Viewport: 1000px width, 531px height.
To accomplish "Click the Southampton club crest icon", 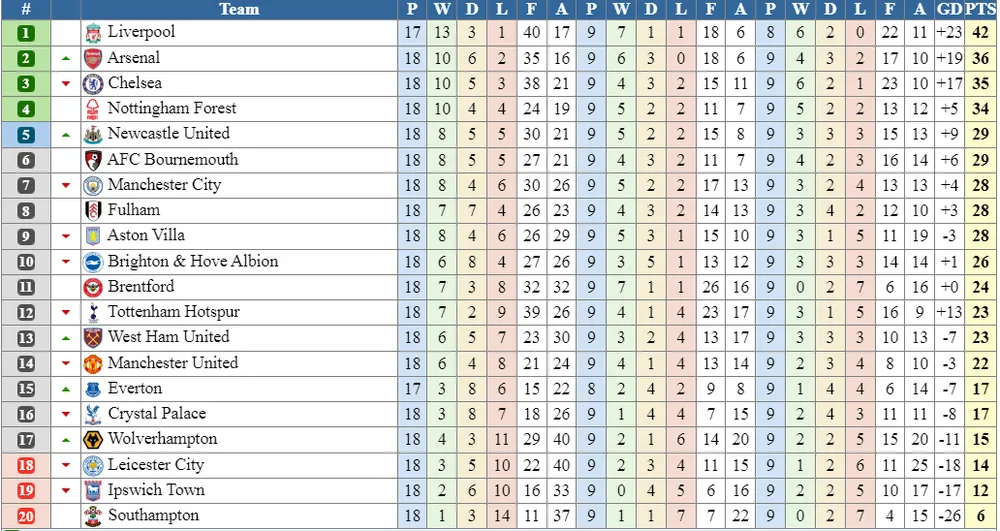I will [x=93, y=516].
